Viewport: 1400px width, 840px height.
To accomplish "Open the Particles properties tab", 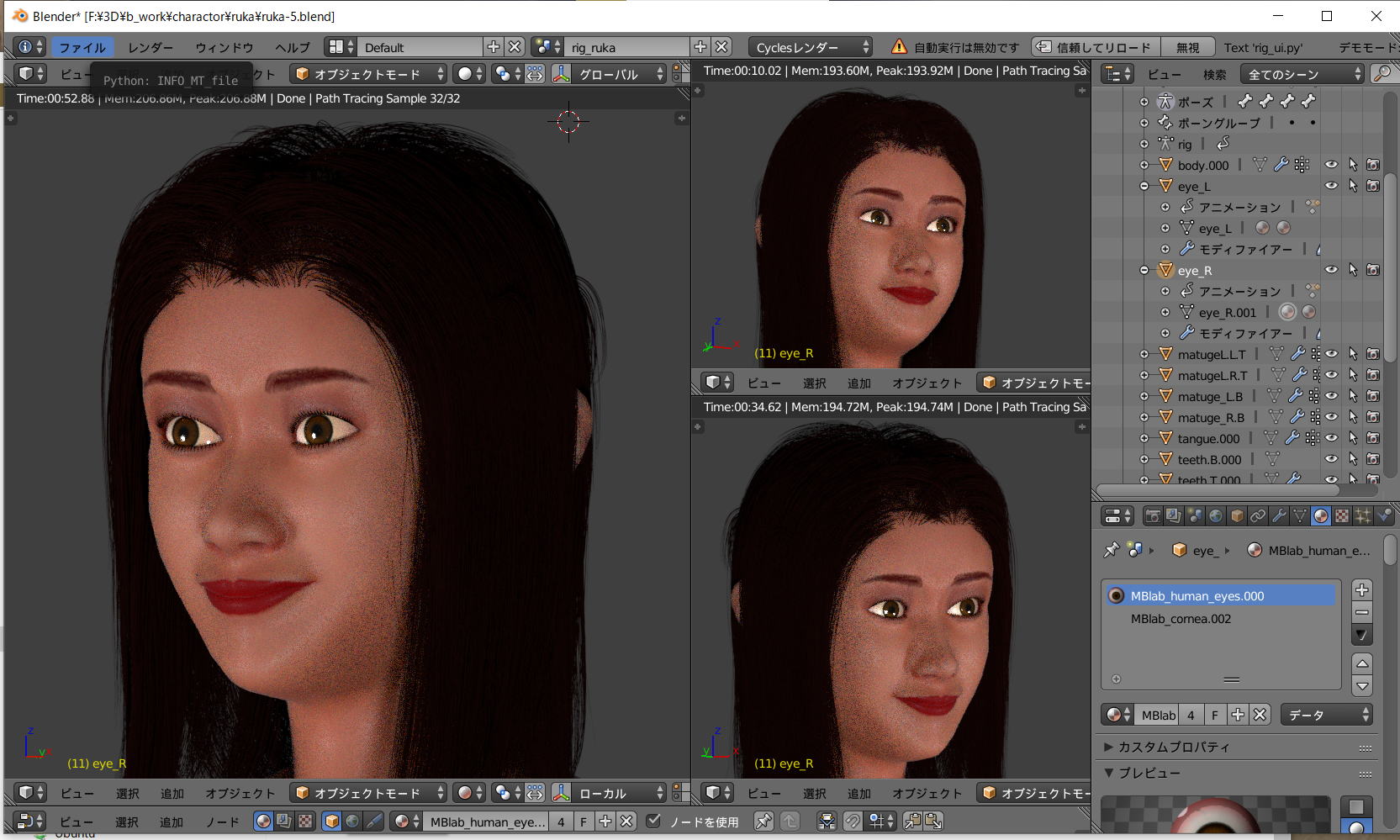I will 1363,515.
